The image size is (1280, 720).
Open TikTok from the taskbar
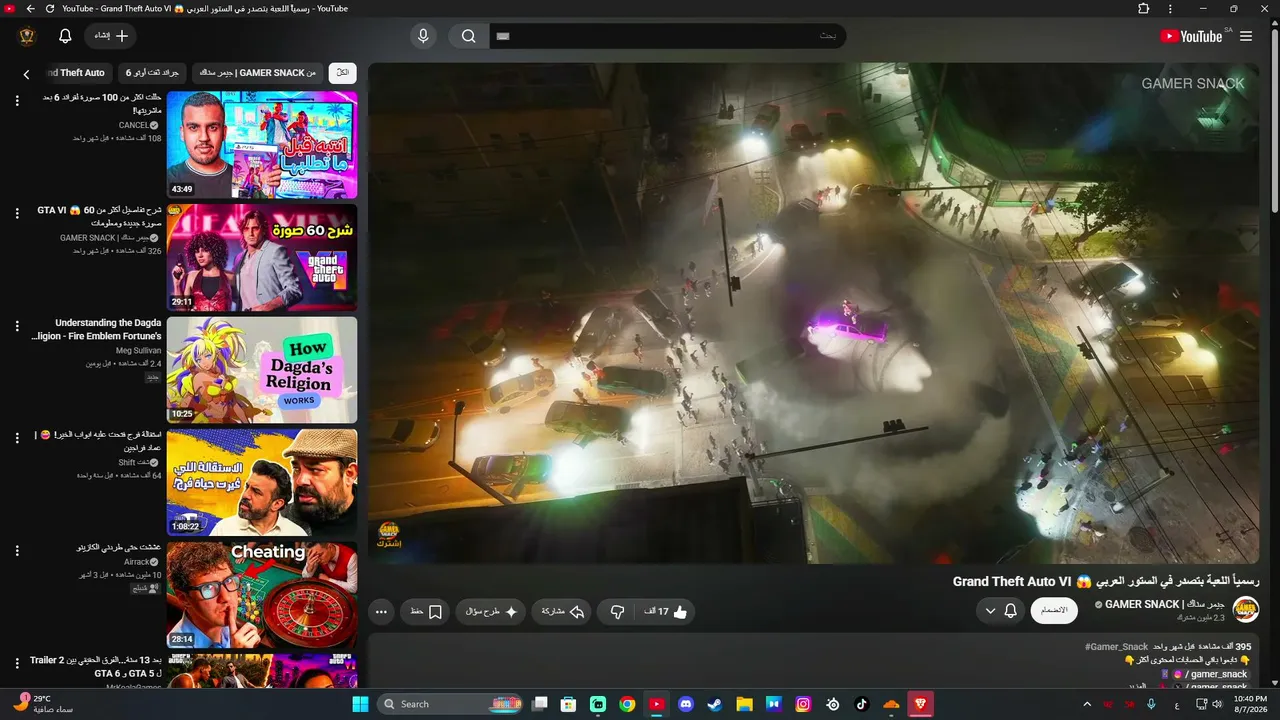[862, 704]
